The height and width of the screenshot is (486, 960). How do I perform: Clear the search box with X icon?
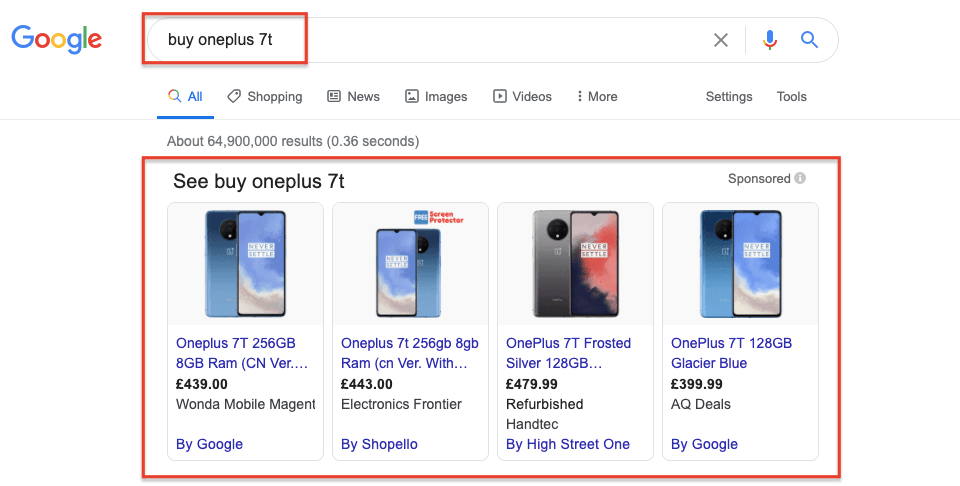click(721, 40)
